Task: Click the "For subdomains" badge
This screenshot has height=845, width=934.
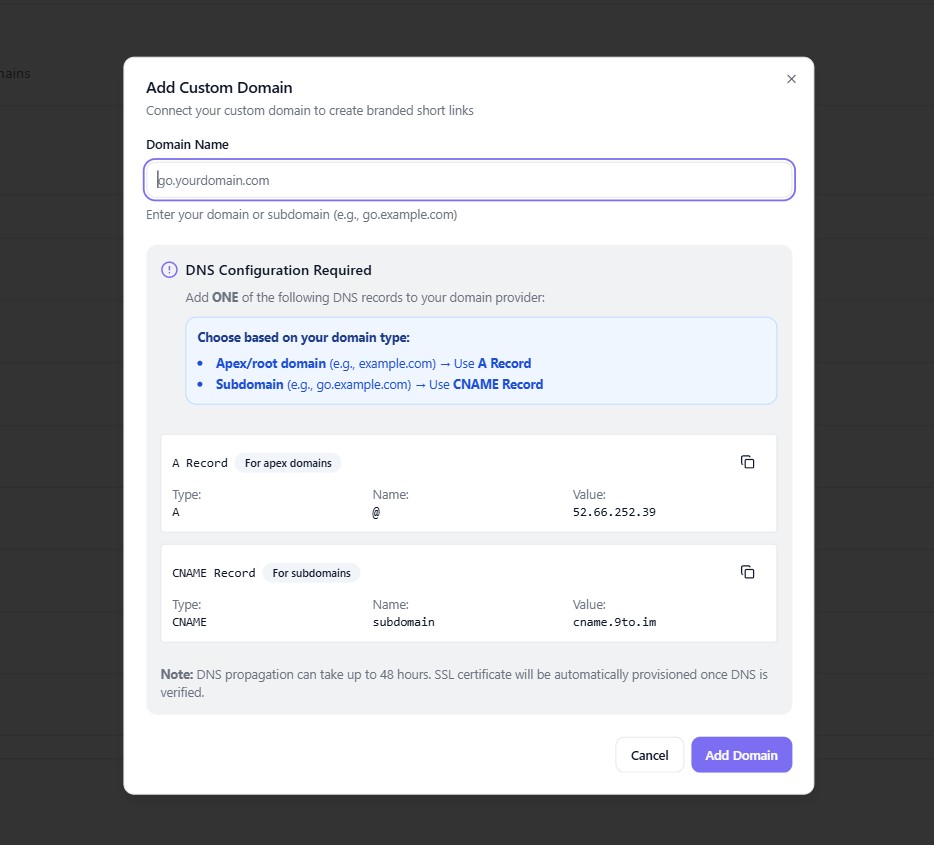Action: pyautogui.click(x=311, y=573)
